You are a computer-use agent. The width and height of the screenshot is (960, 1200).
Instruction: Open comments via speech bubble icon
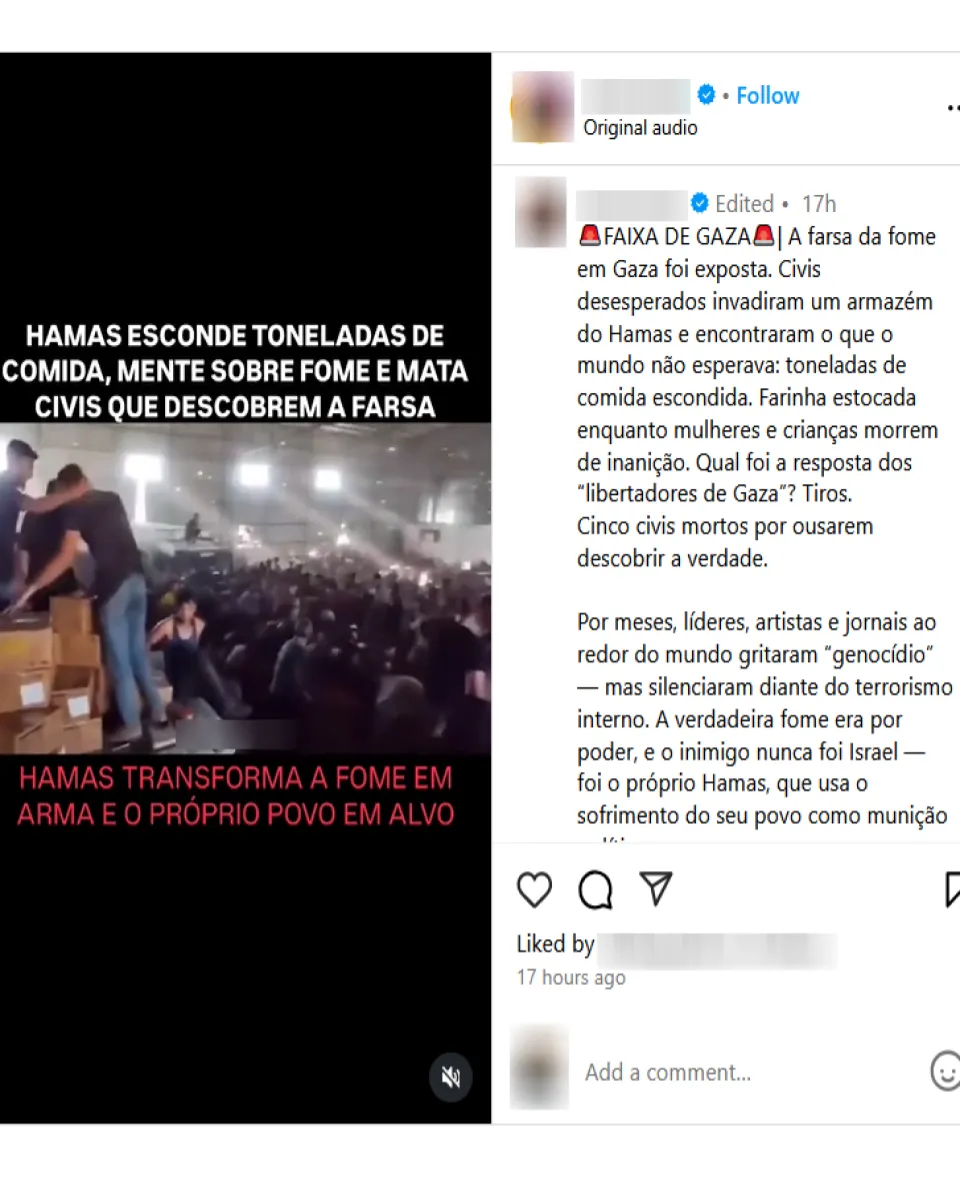[596, 889]
